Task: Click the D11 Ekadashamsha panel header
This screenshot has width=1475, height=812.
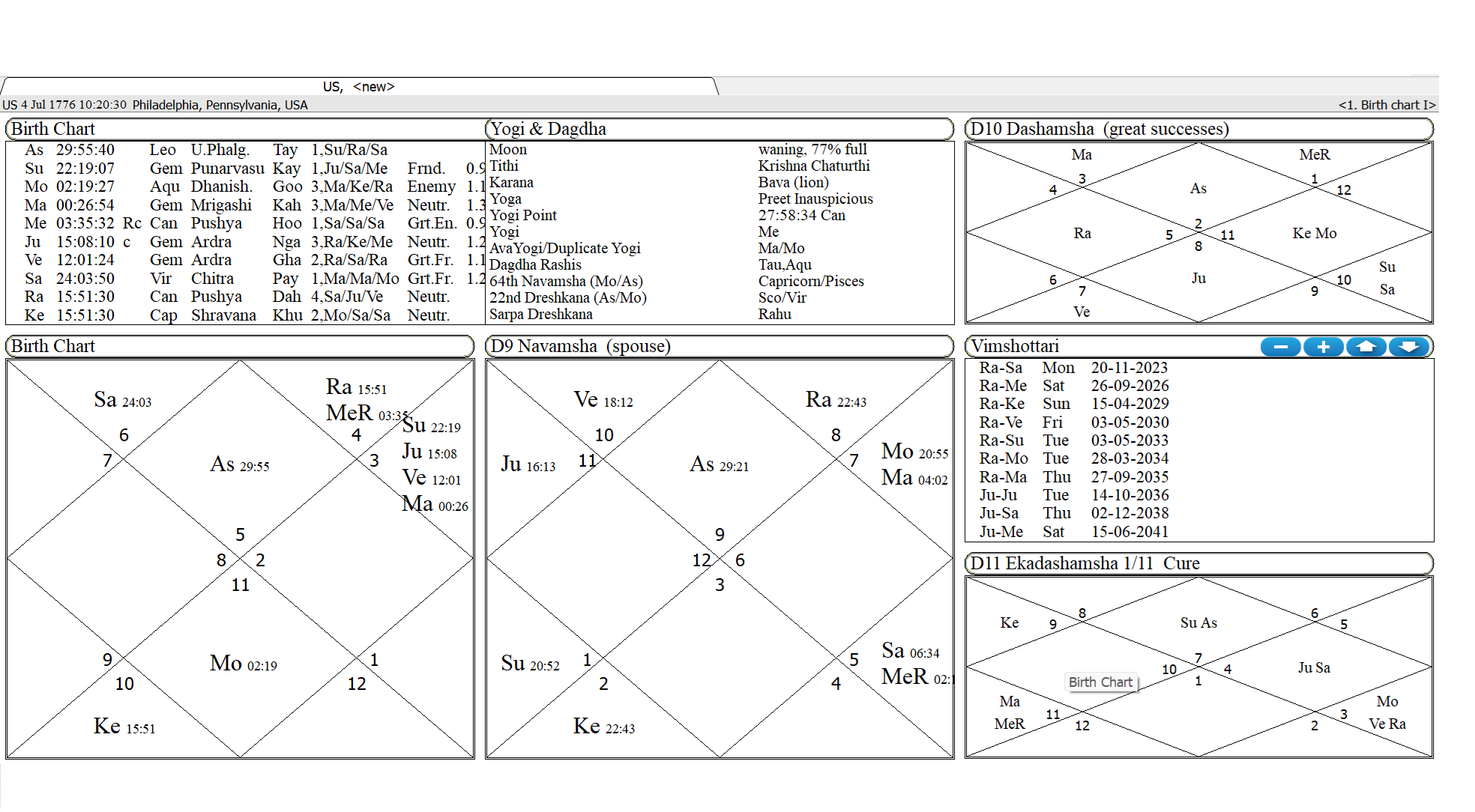Action: tap(1084, 563)
